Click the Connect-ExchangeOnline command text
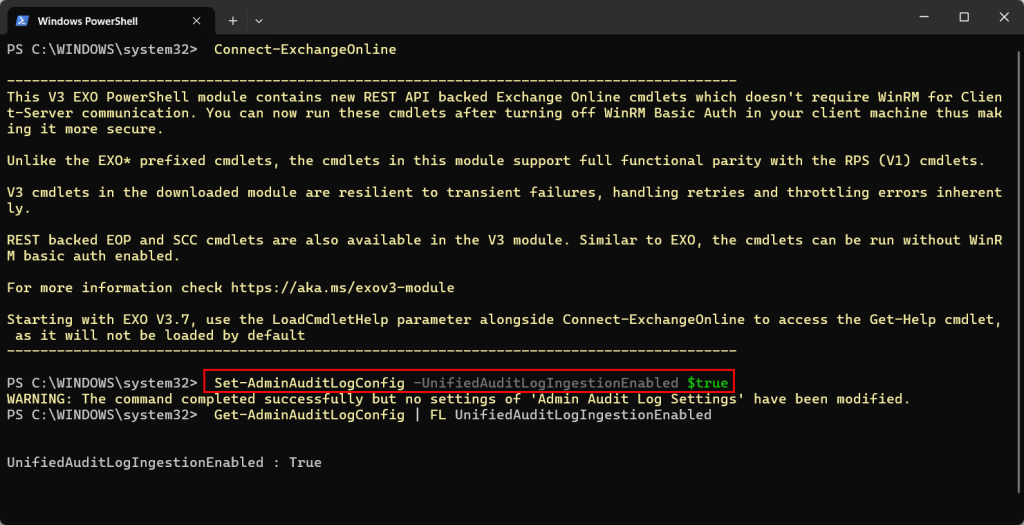The height and width of the screenshot is (525, 1024). [x=305, y=49]
